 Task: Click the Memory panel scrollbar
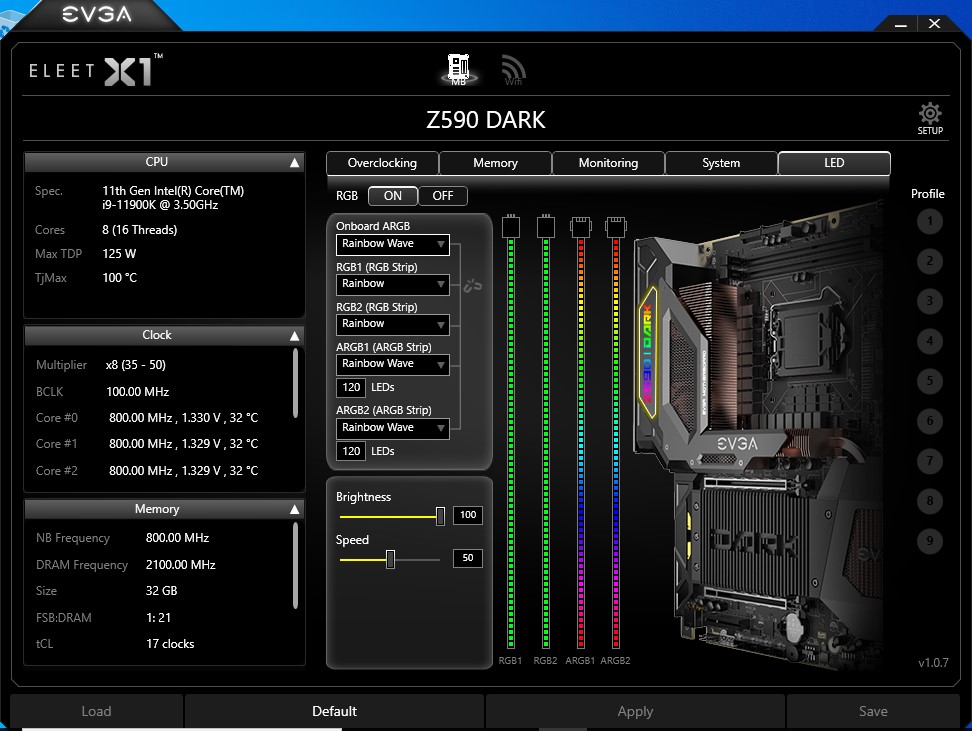coord(295,565)
